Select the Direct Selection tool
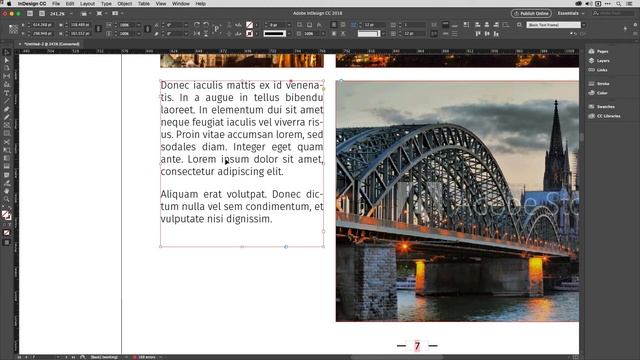Image resolution: width=640 pixels, height=360 pixels. point(7,60)
